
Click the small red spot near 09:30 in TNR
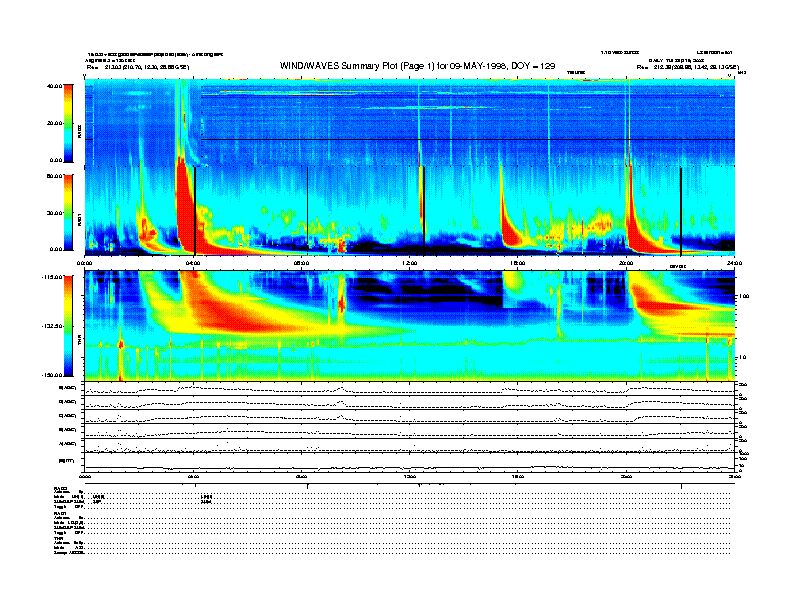coord(342,303)
